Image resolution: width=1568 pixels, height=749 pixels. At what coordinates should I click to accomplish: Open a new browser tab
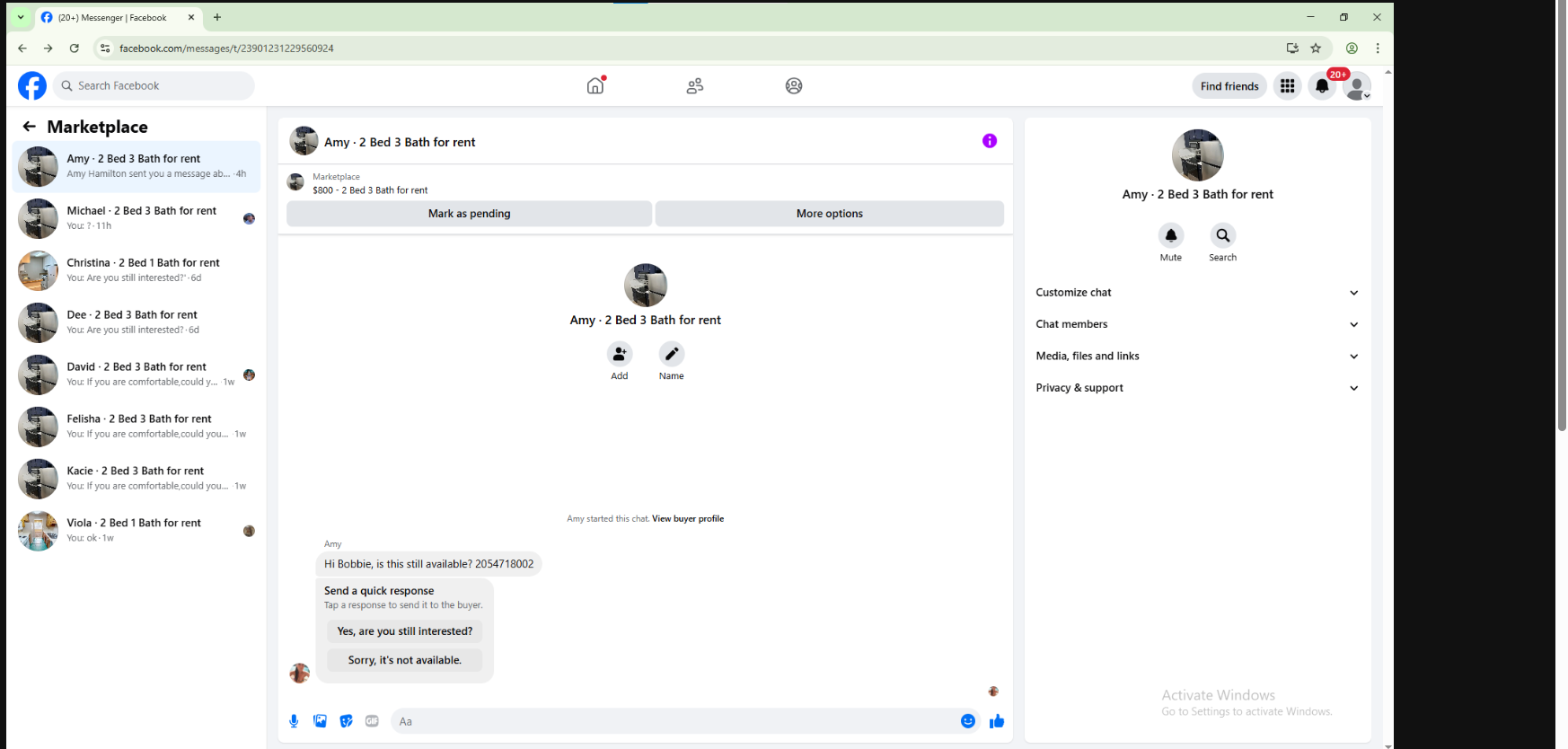pyautogui.click(x=217, y=17)
